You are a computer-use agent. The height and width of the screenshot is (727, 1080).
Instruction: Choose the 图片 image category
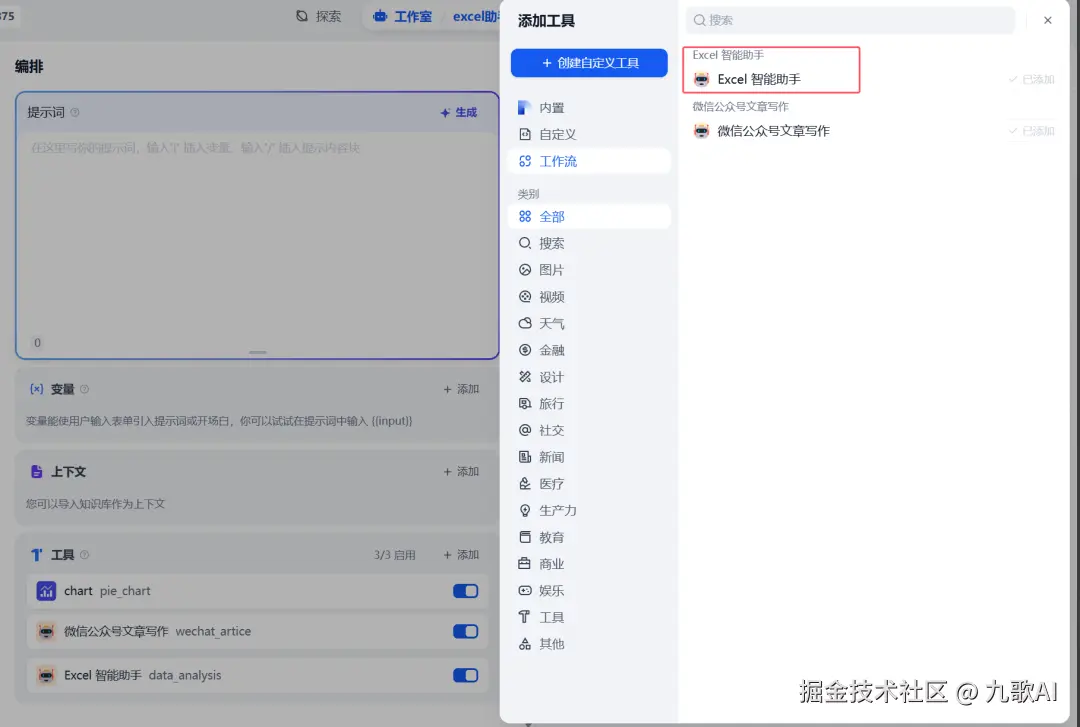click(x=589, y=270)
